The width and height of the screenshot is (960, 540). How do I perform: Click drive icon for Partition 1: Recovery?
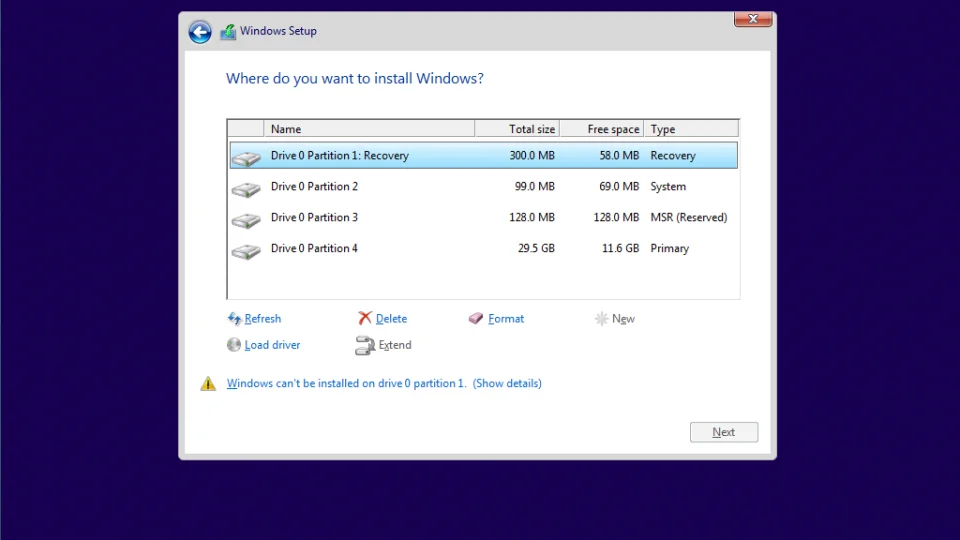[246, 158]
